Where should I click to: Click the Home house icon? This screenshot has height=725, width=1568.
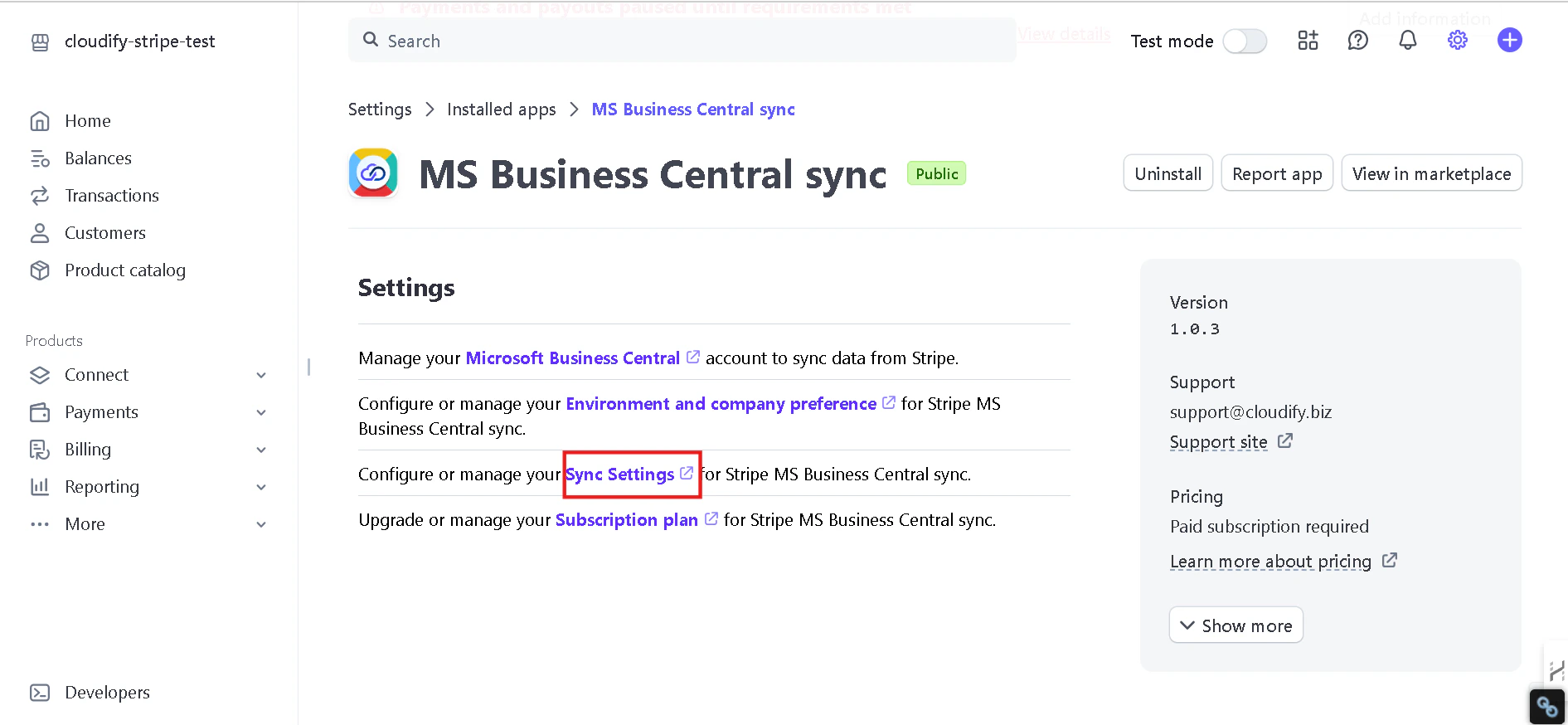[x=40, y=121]
